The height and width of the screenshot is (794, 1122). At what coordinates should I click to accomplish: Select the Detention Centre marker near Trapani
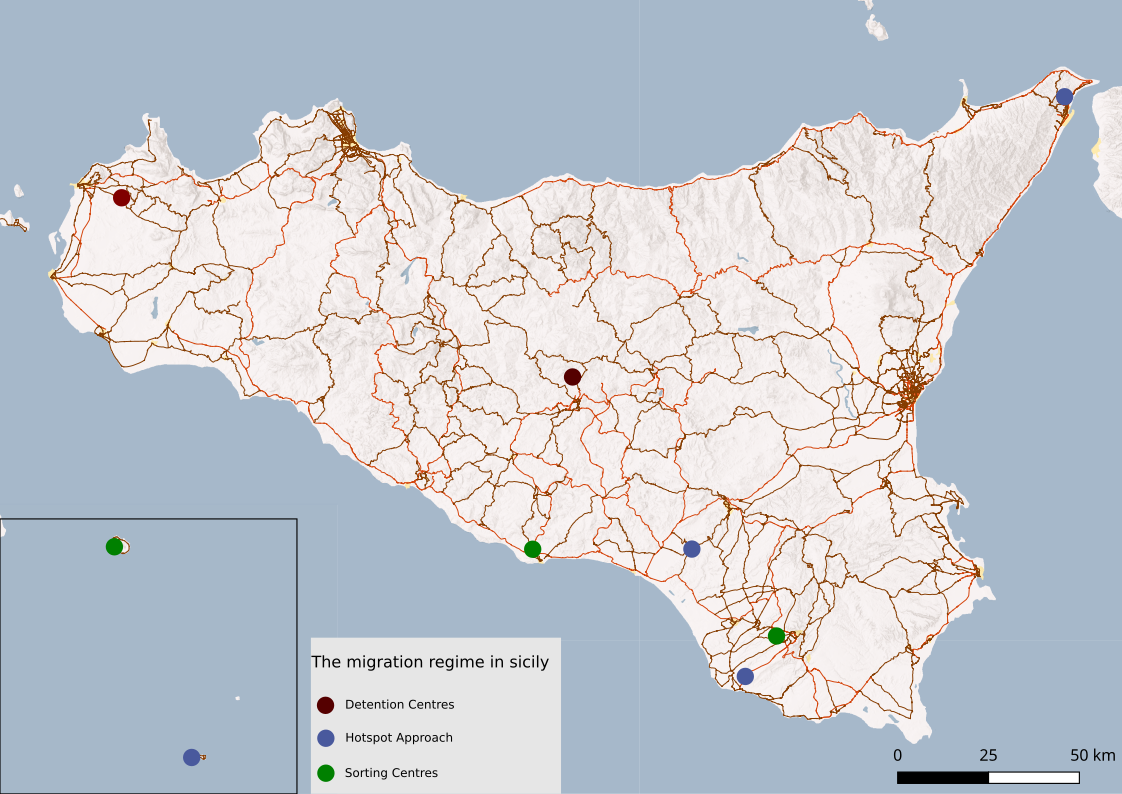click(x=123, y=197)
